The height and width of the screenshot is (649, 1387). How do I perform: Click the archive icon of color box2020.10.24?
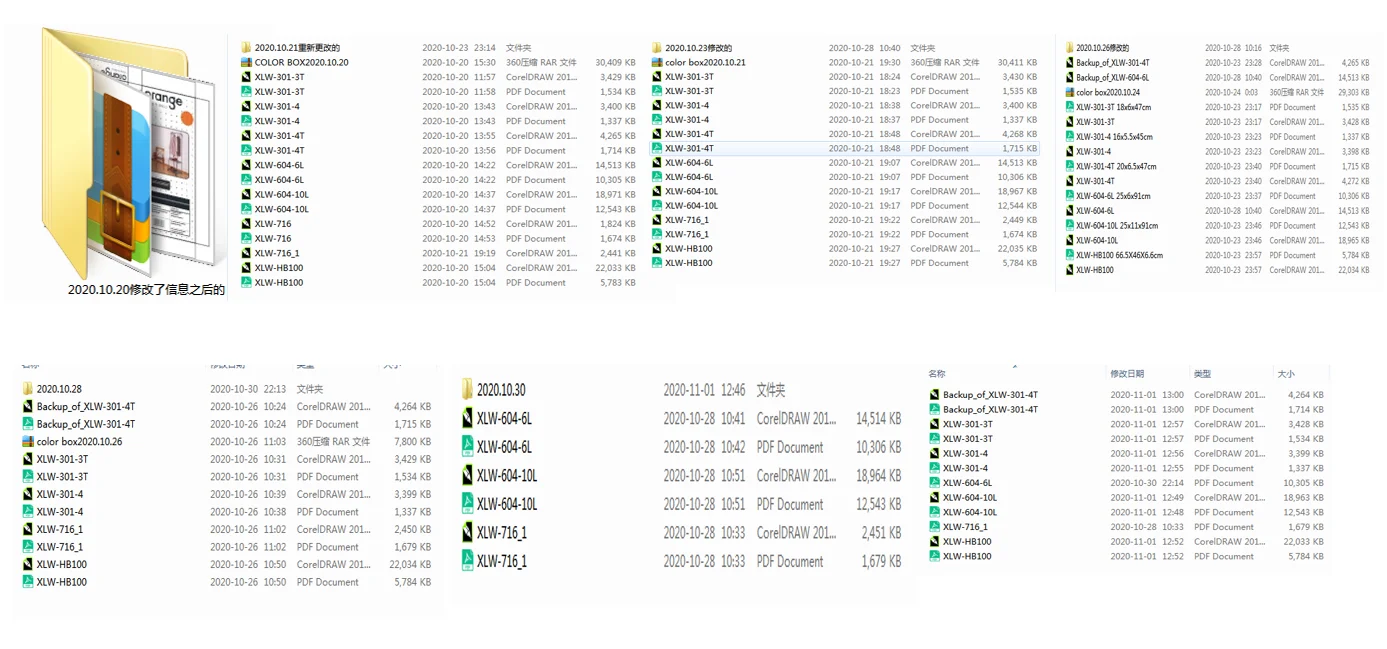point(1069,92)
